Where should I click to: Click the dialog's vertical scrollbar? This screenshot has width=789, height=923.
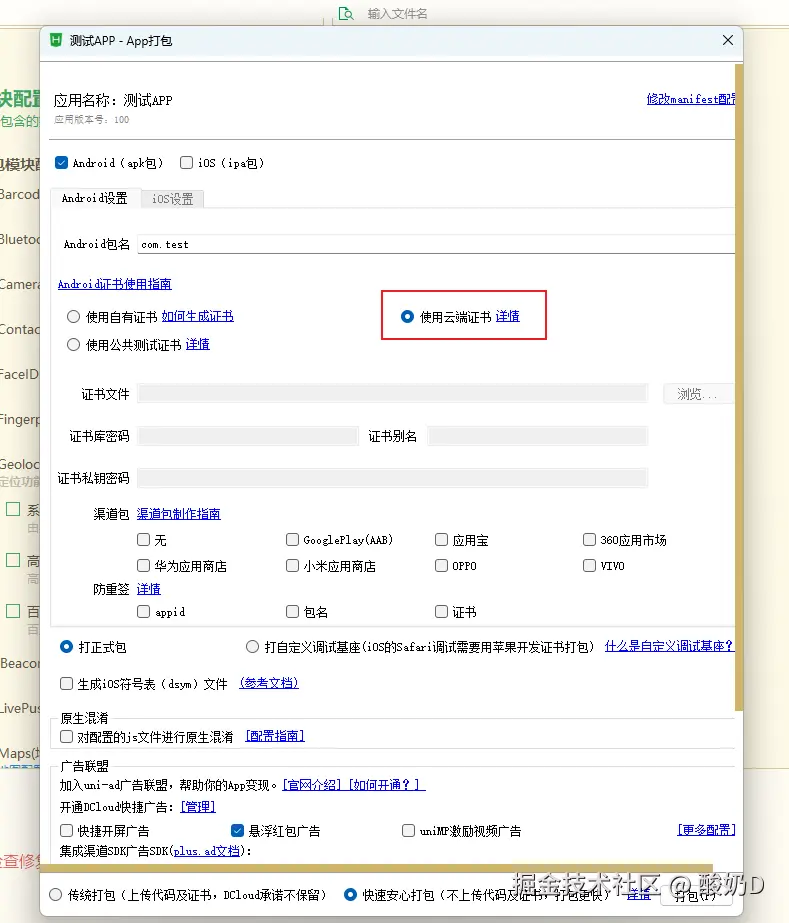[739, 387]
